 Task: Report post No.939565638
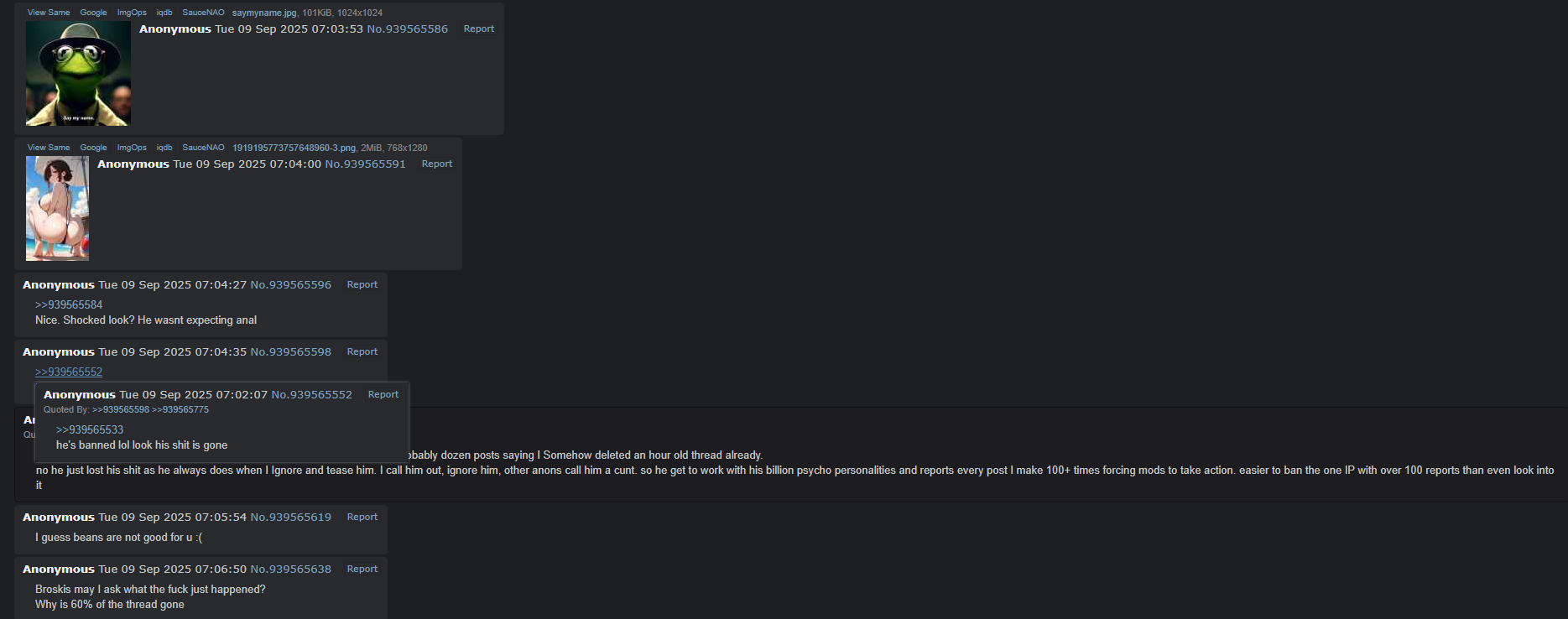[362, 569]
